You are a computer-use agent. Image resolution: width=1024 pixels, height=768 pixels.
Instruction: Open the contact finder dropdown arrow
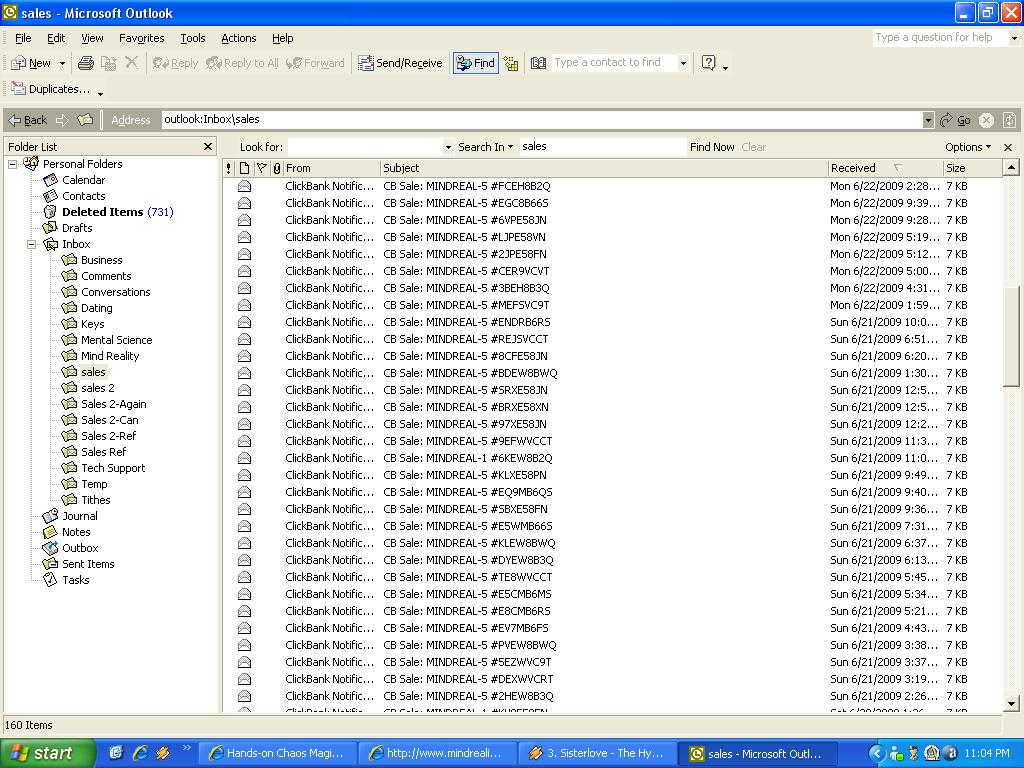[x=683, y=63]
